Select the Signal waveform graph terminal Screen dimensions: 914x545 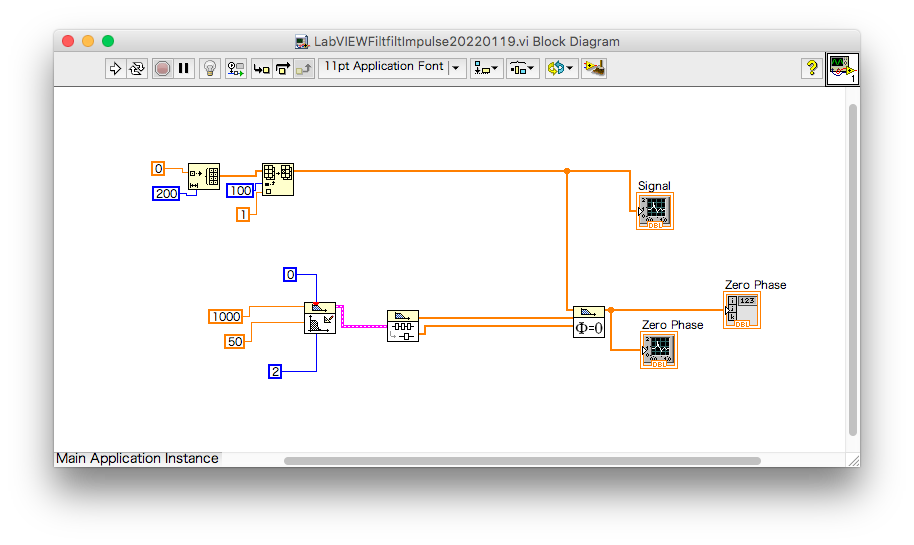point(655,211)
